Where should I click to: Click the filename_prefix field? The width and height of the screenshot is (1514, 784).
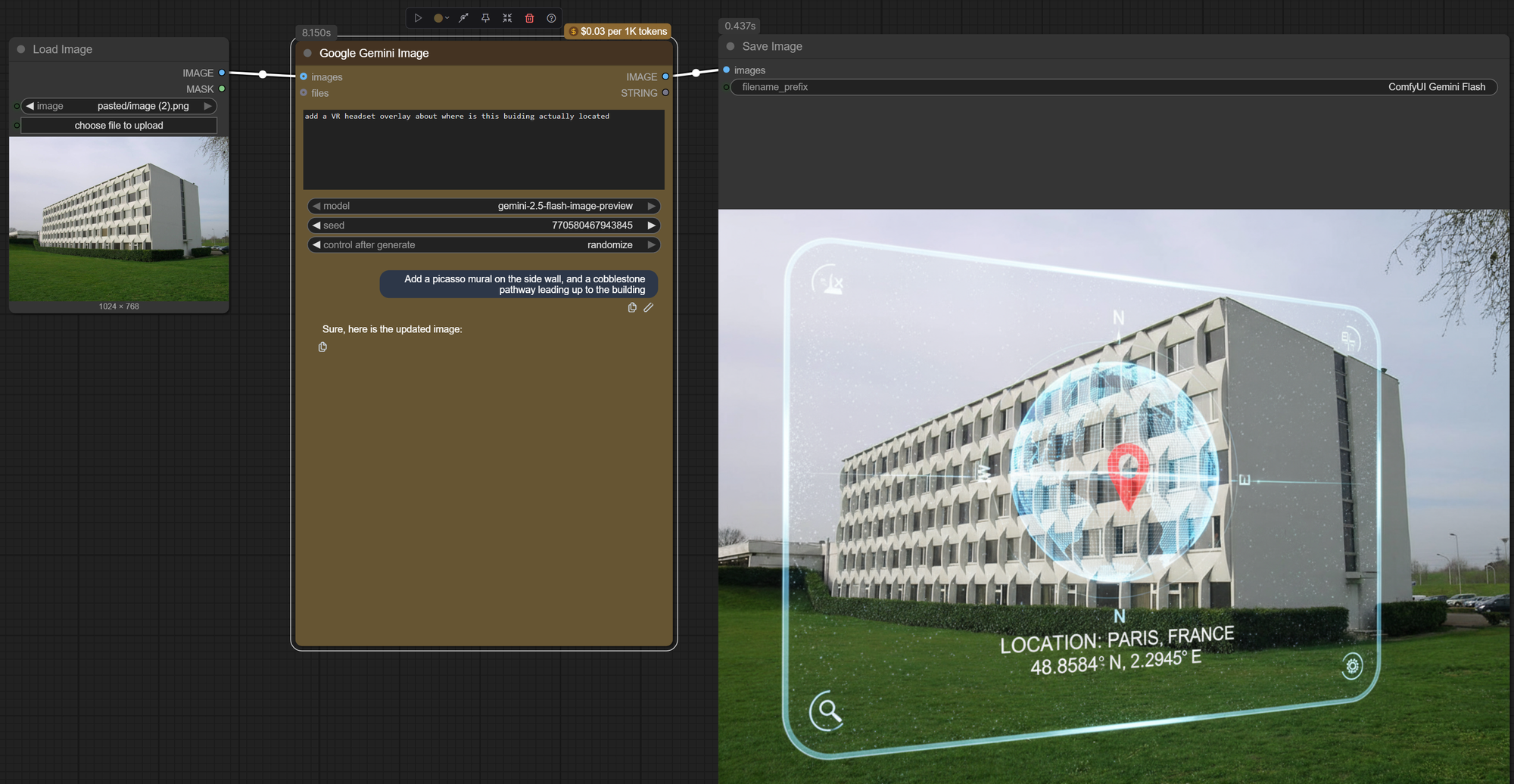pos(1113,87)
